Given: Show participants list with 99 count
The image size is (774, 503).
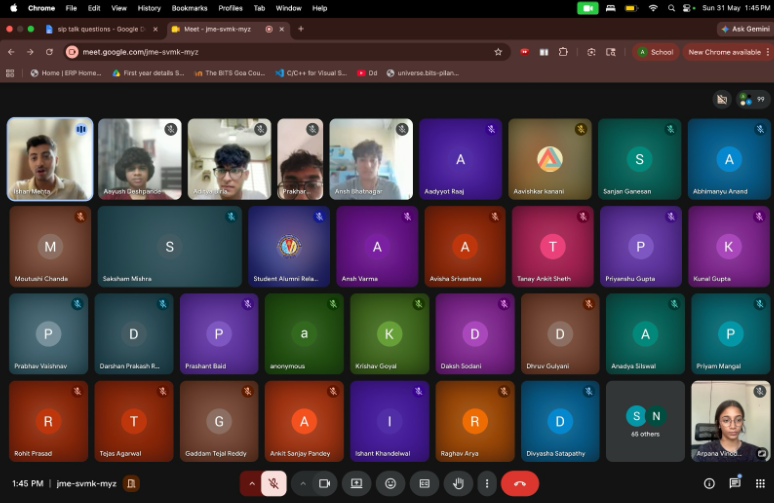Looking at the screenshot, I should coord(753,100).
